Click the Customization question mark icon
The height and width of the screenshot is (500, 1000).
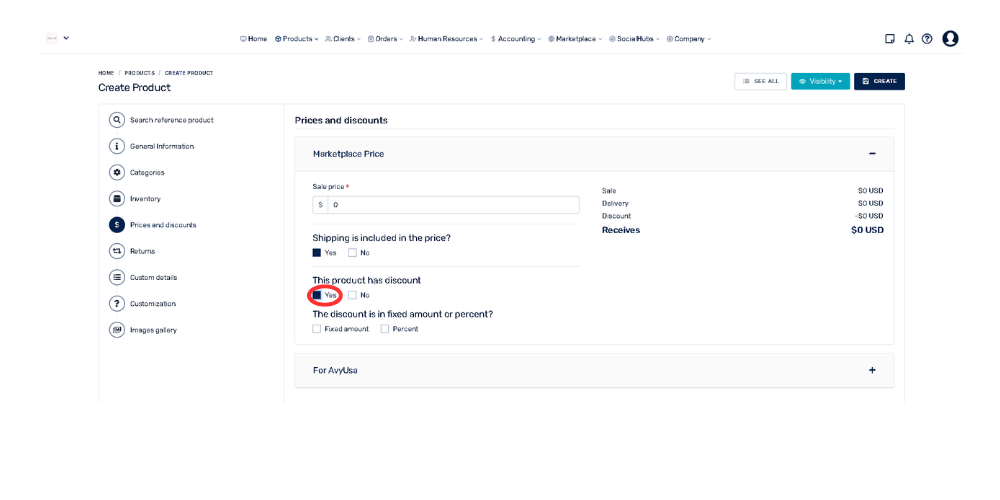(117, 303)
